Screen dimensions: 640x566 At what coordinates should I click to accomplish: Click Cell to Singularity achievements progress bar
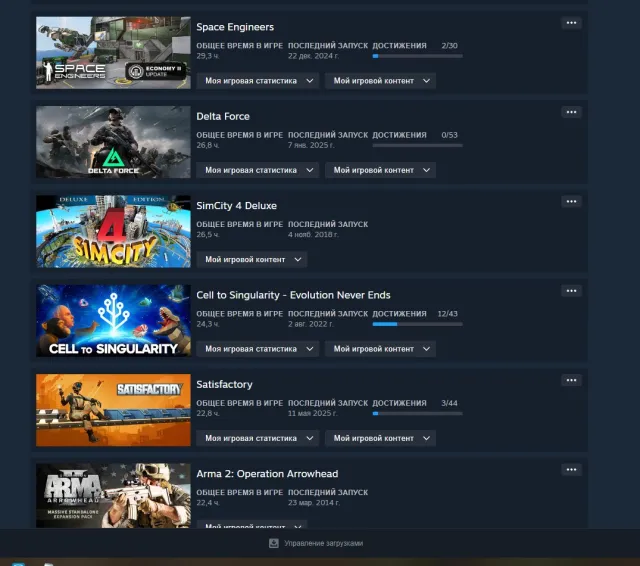click(x=418, y=324)
